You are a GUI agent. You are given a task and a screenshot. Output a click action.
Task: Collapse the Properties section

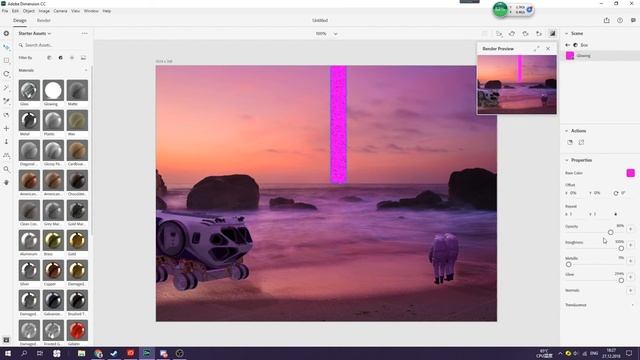[567, 160]
